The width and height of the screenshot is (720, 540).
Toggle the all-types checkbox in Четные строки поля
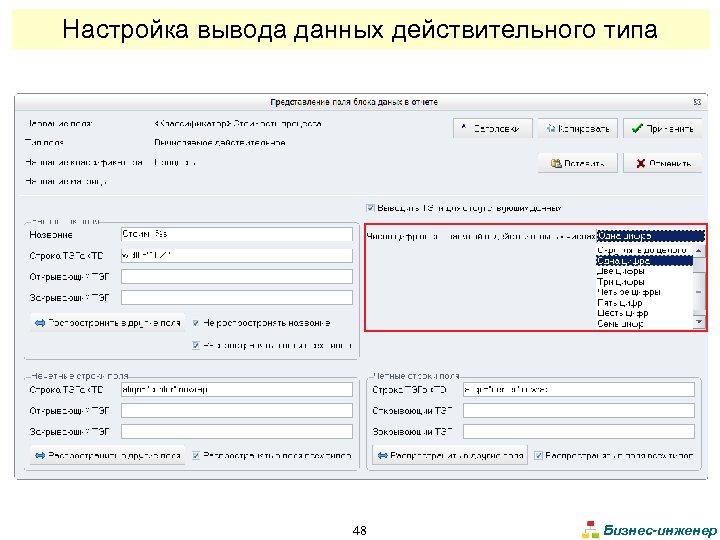click(x=538, y=456)
